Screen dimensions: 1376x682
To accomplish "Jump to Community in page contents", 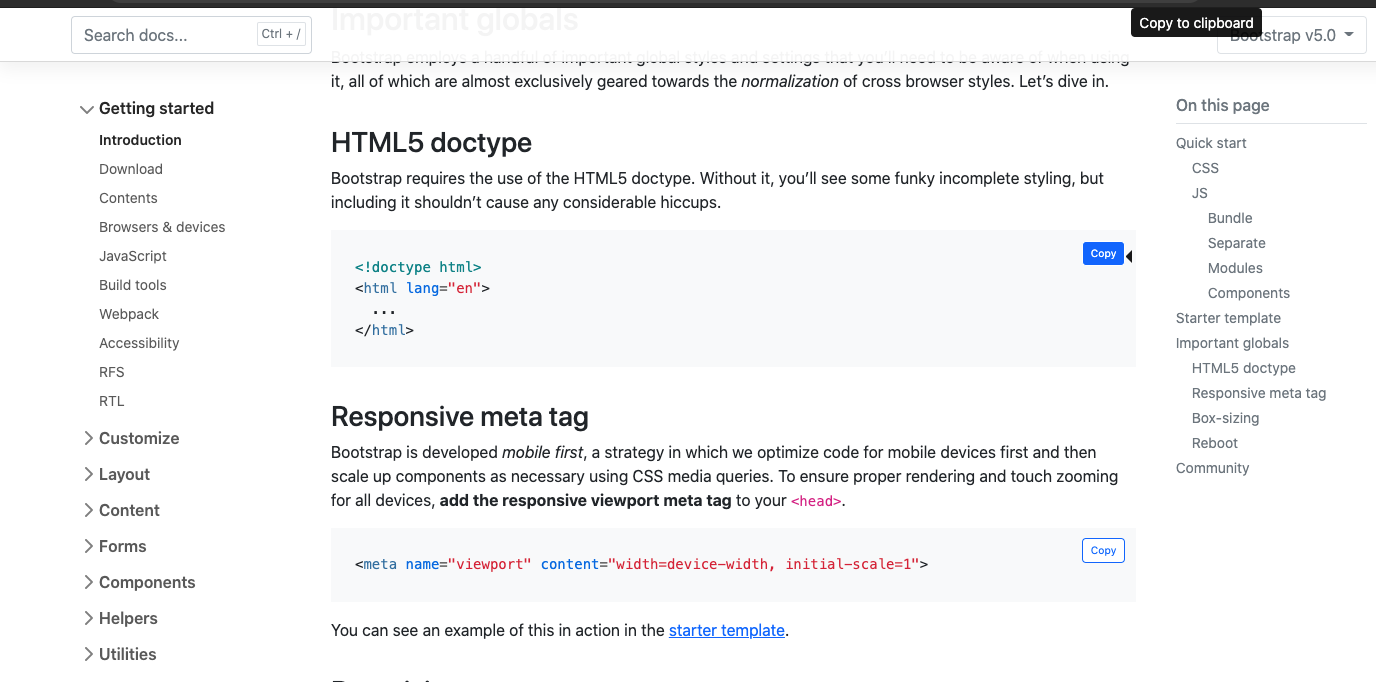I will pyautogui.click(x=1212, y=468).
